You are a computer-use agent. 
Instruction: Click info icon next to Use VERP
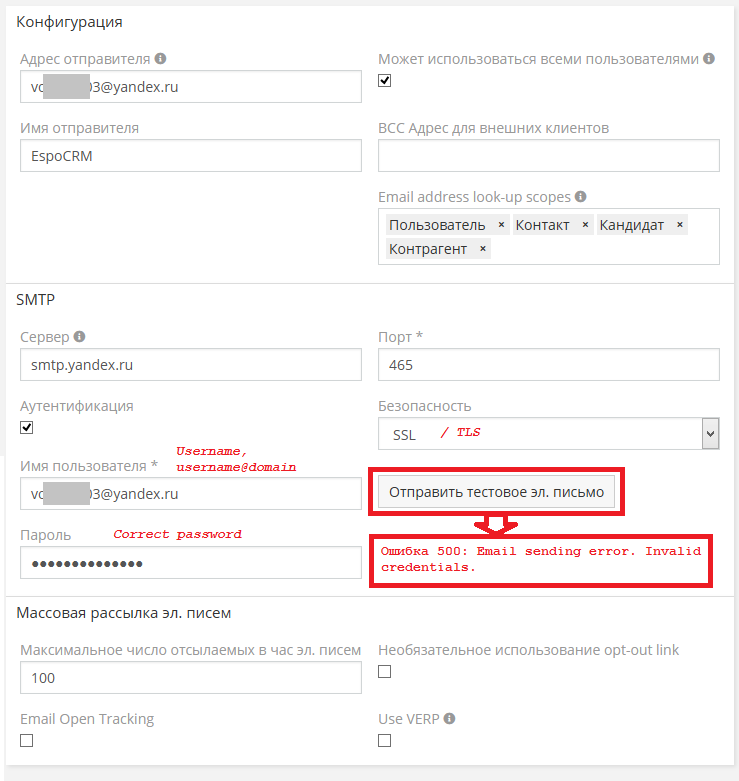450,719
